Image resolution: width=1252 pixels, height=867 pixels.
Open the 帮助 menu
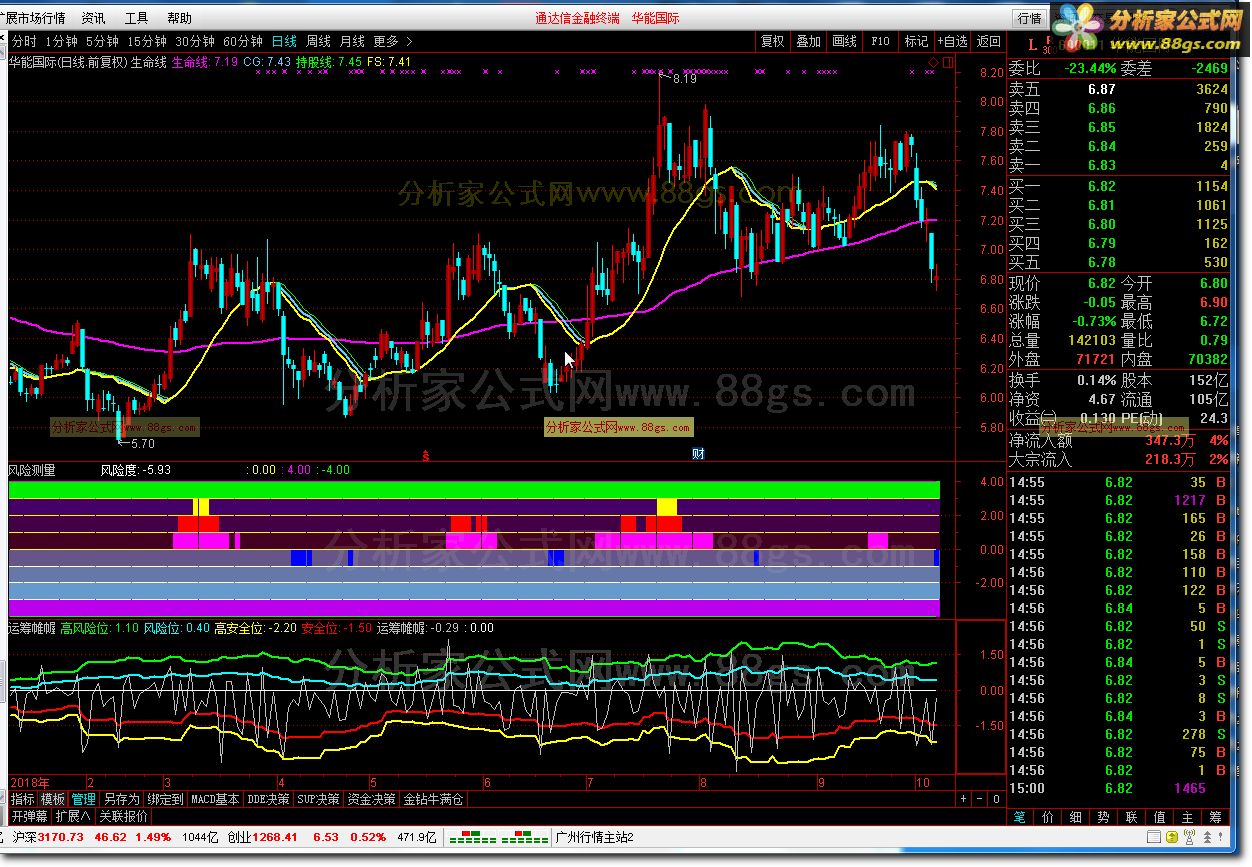pyautogui.click(x=179, y=17)
